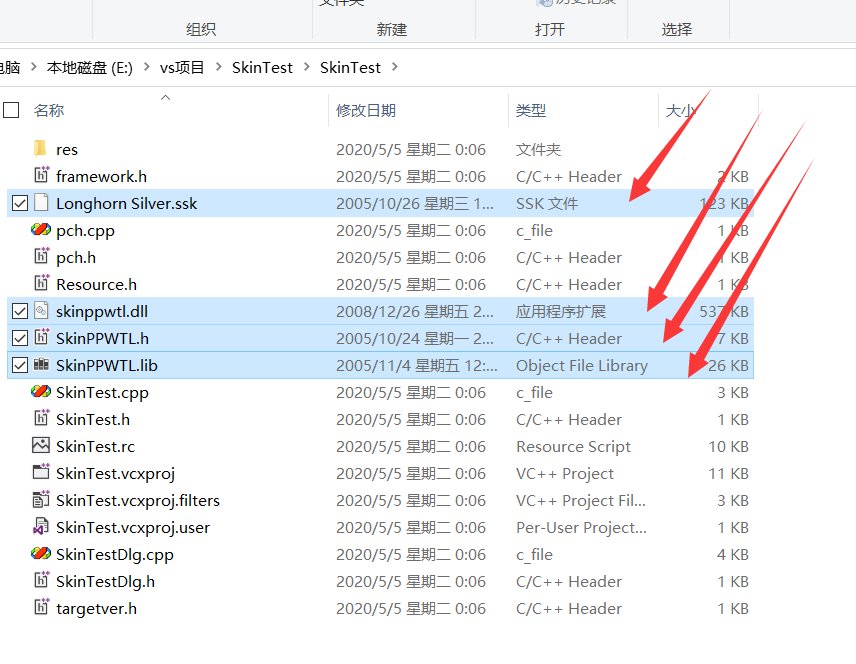
Task: Open the 新建 ribbon group label
Action: (392, 29)
